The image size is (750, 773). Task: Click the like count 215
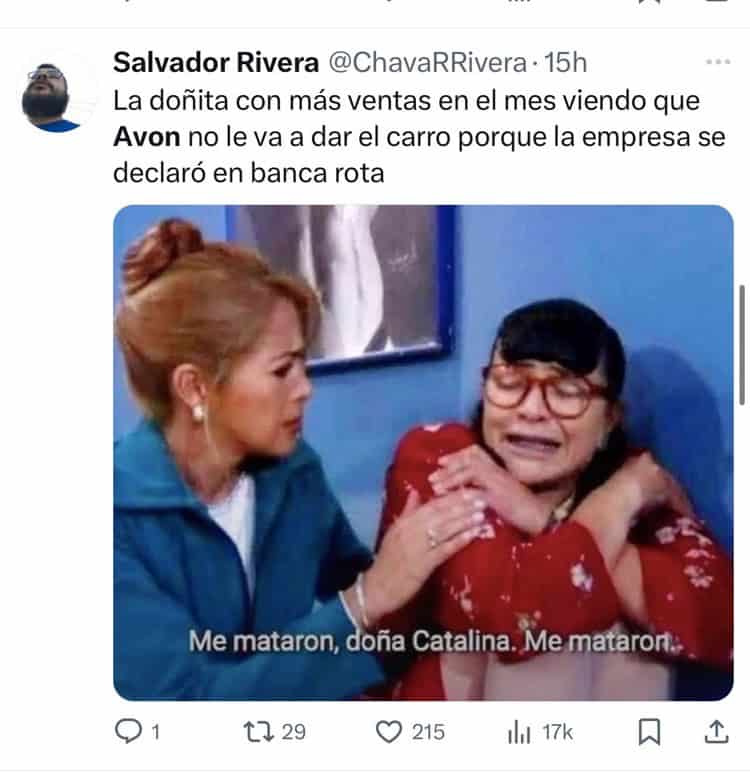point(428,732)
